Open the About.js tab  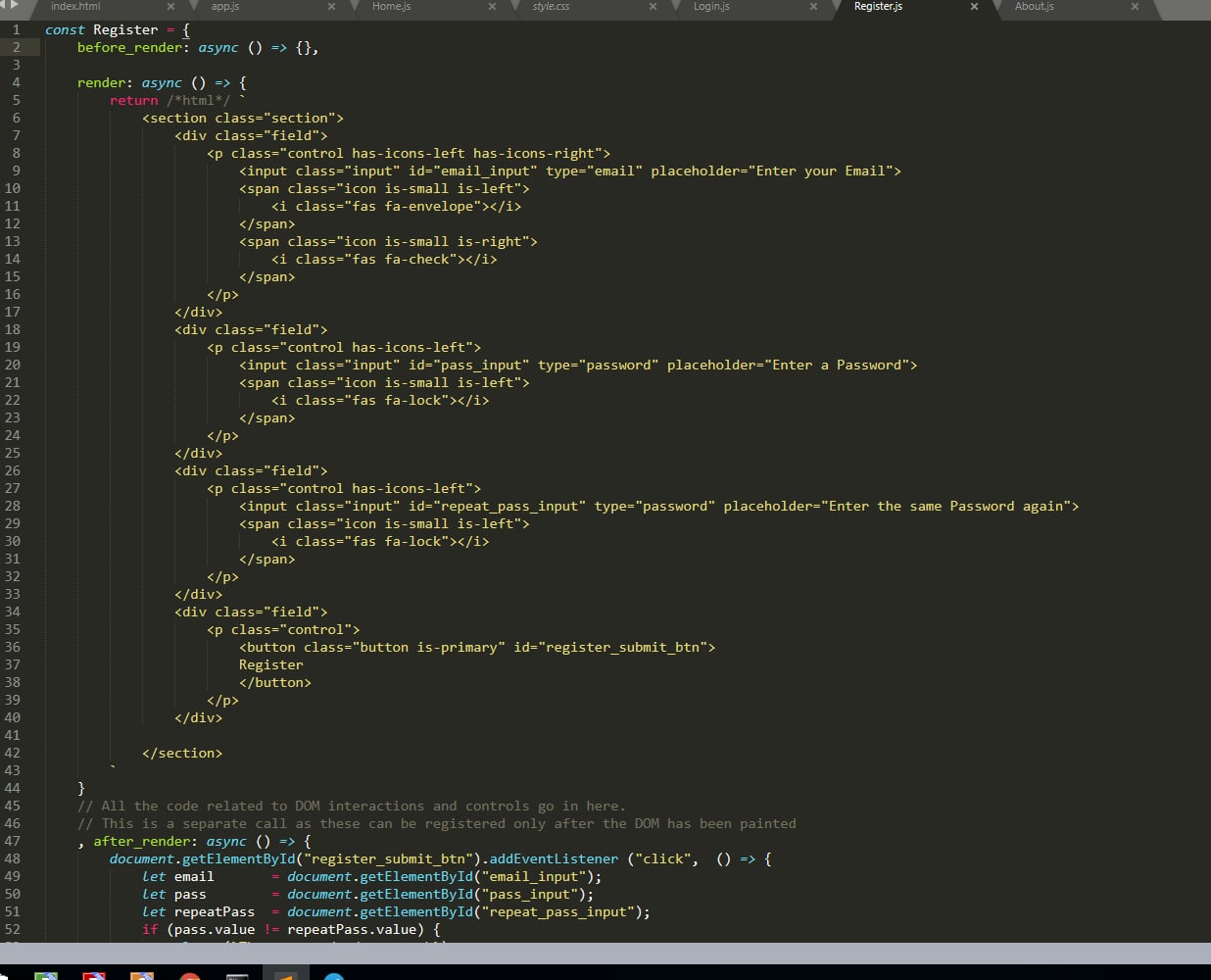tap(1034, 7)
